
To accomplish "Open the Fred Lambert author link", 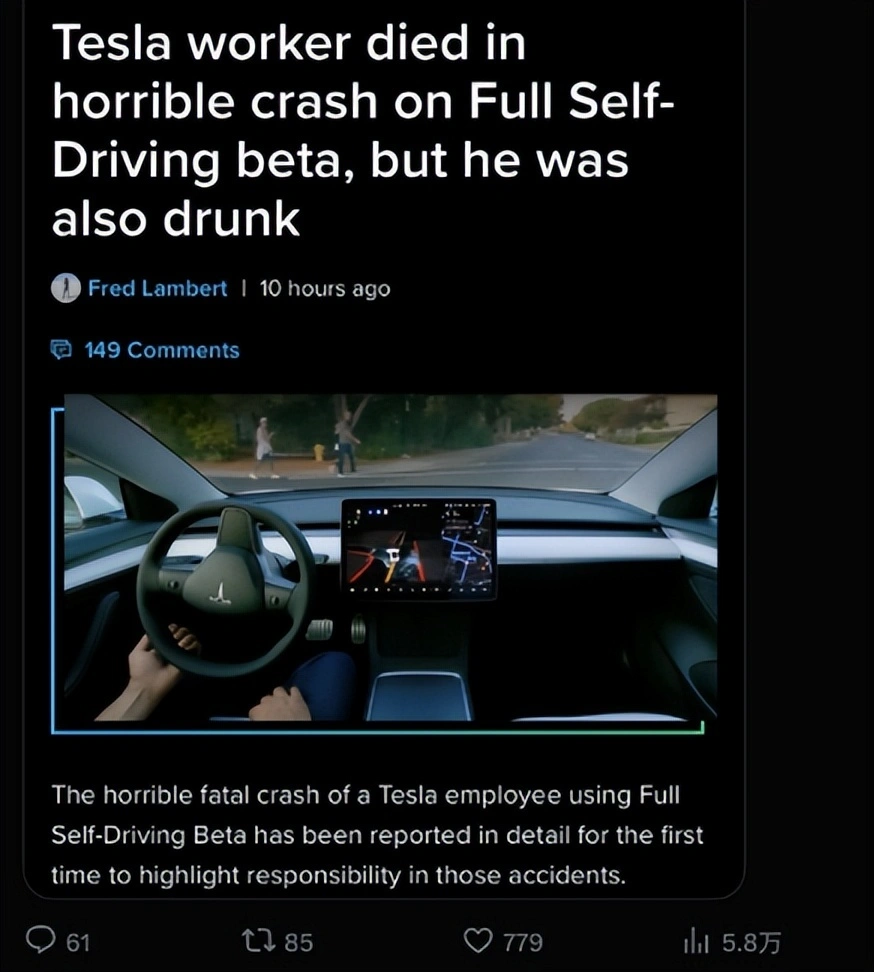I will [157, 288].
